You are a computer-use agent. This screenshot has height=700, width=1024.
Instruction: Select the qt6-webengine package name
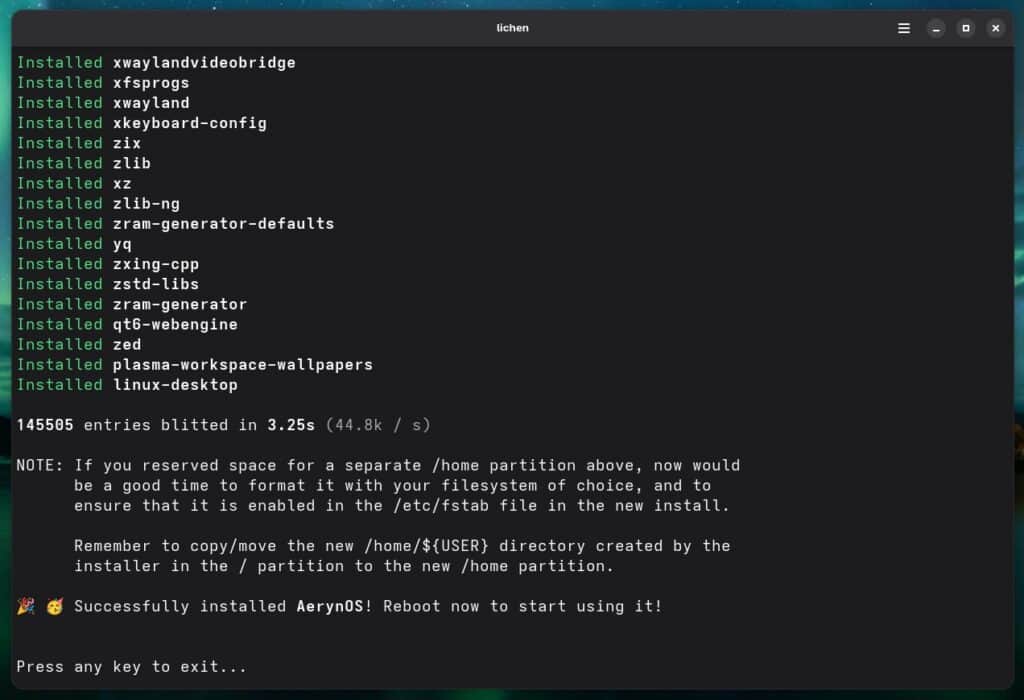pos(177,324)
